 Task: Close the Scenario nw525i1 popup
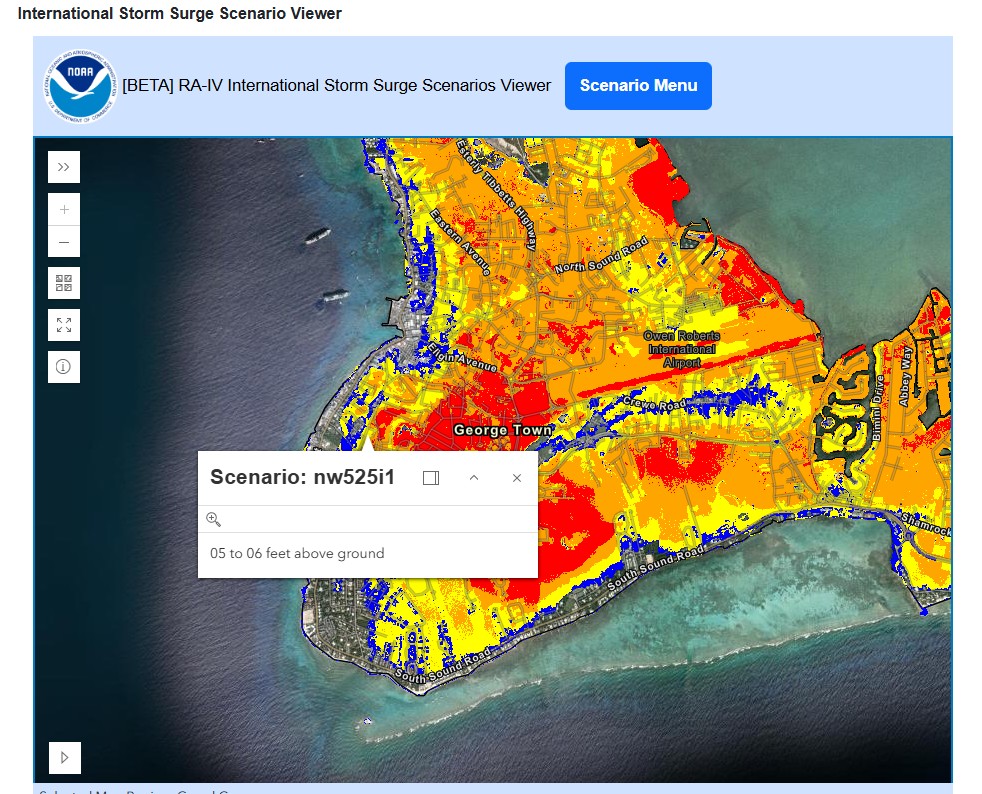click(517, 477)
